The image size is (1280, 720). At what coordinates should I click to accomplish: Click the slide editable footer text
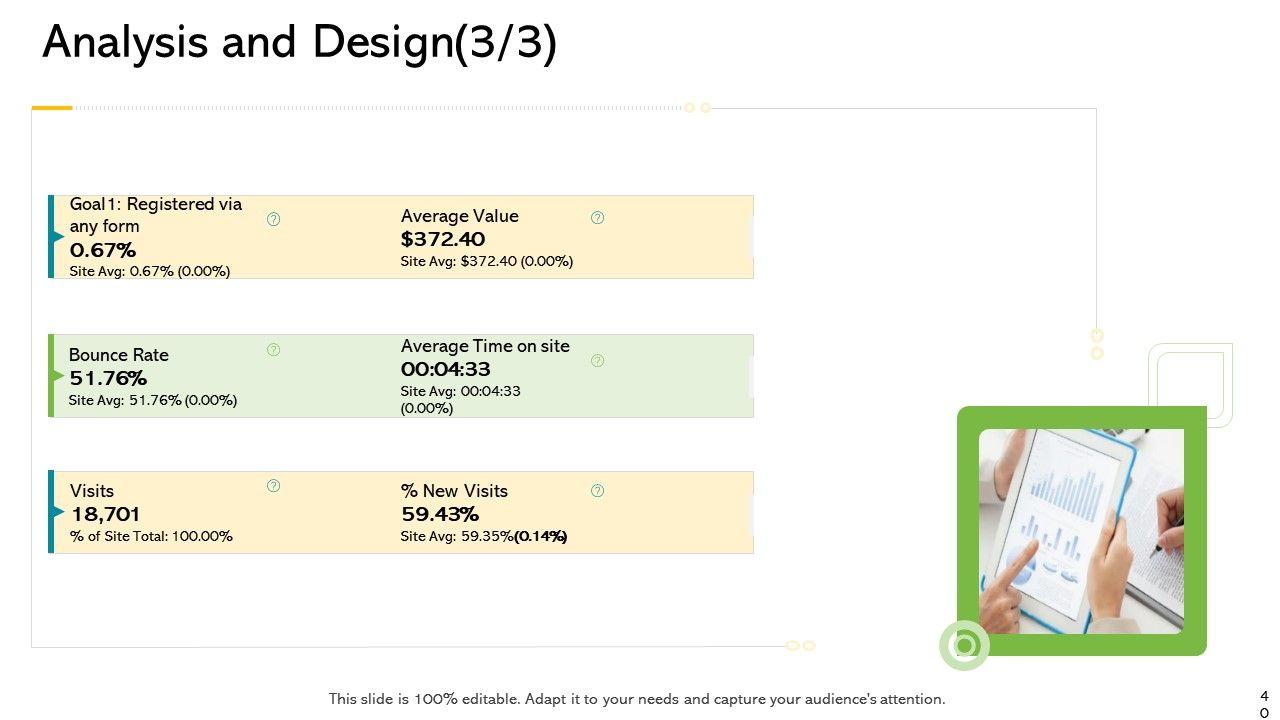coord(637,699)
